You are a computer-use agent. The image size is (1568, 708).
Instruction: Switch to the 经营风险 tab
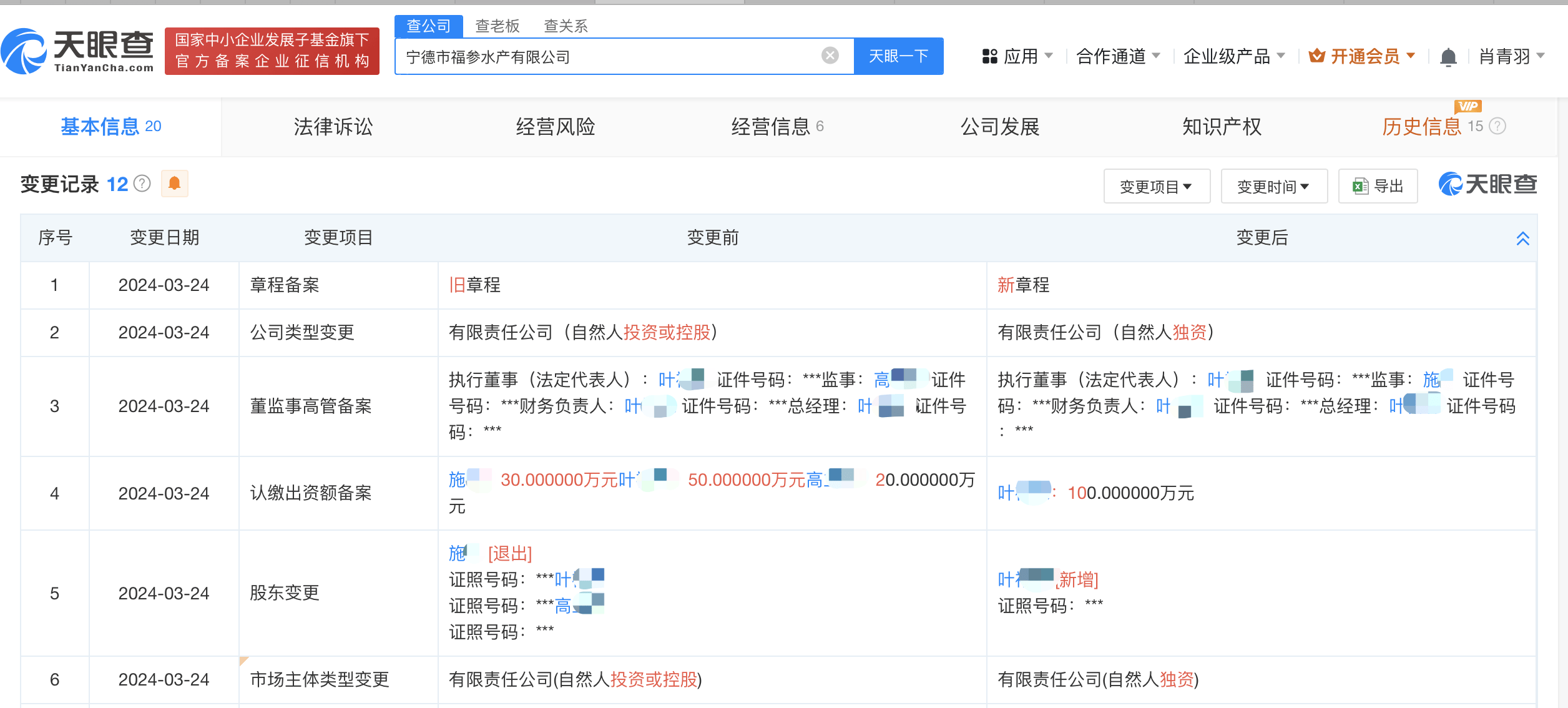(x=555, y=127)
